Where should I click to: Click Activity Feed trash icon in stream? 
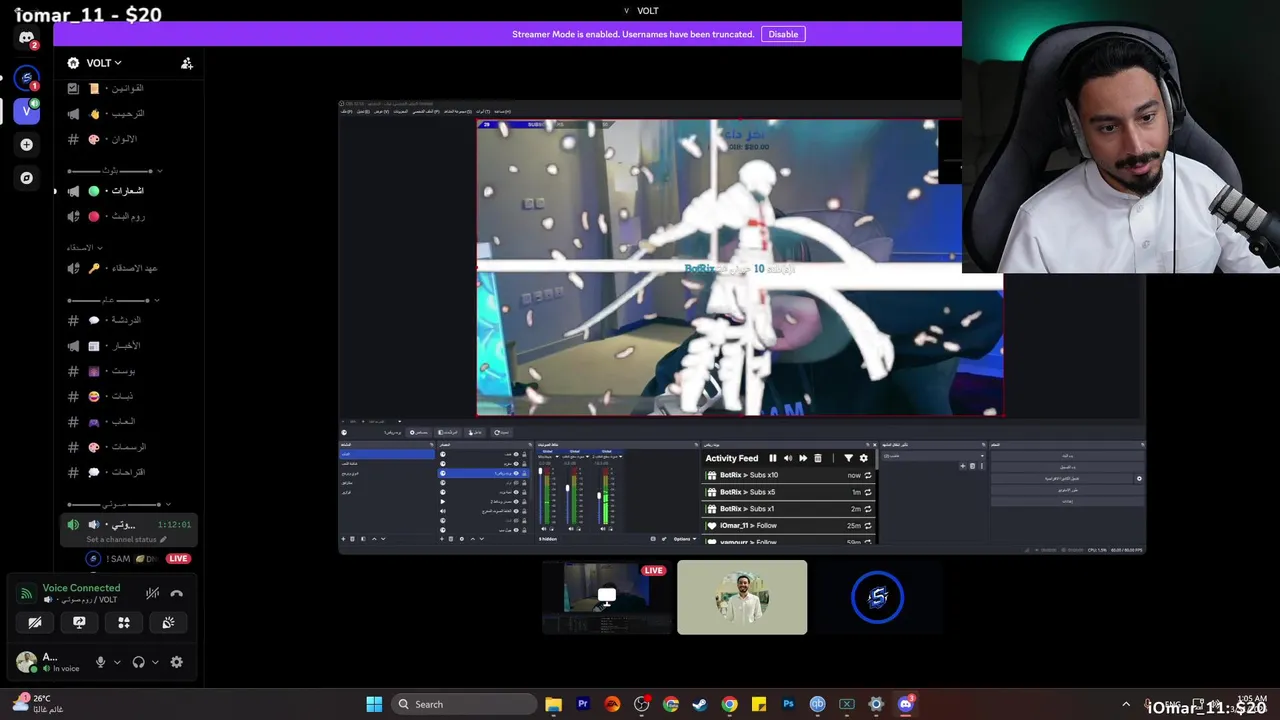818,458
